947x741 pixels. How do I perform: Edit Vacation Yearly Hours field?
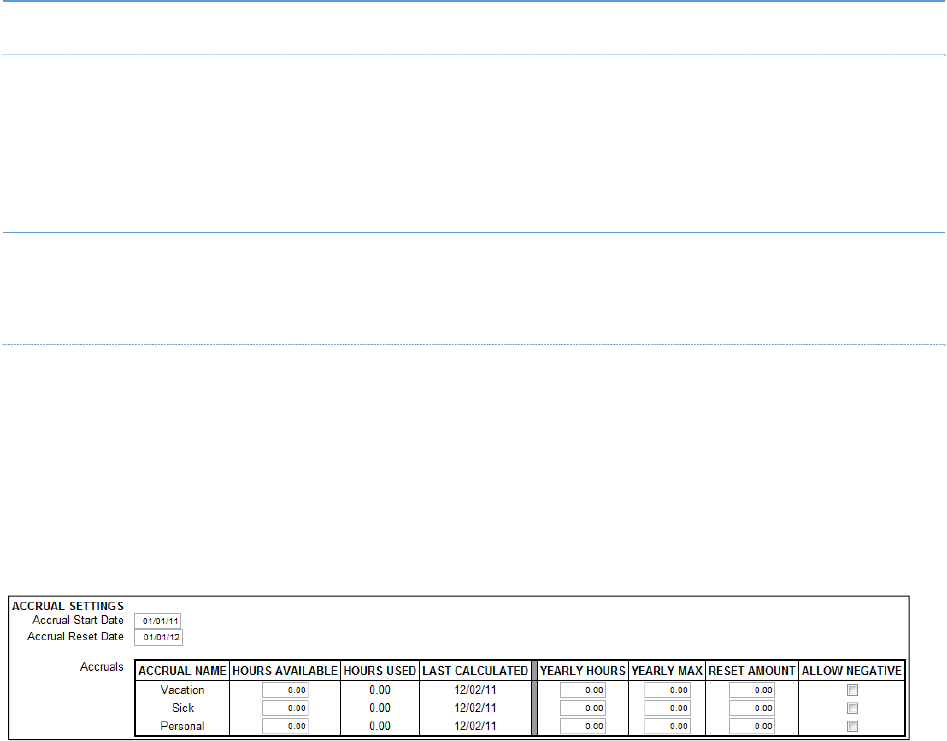[x=583, y=690]
